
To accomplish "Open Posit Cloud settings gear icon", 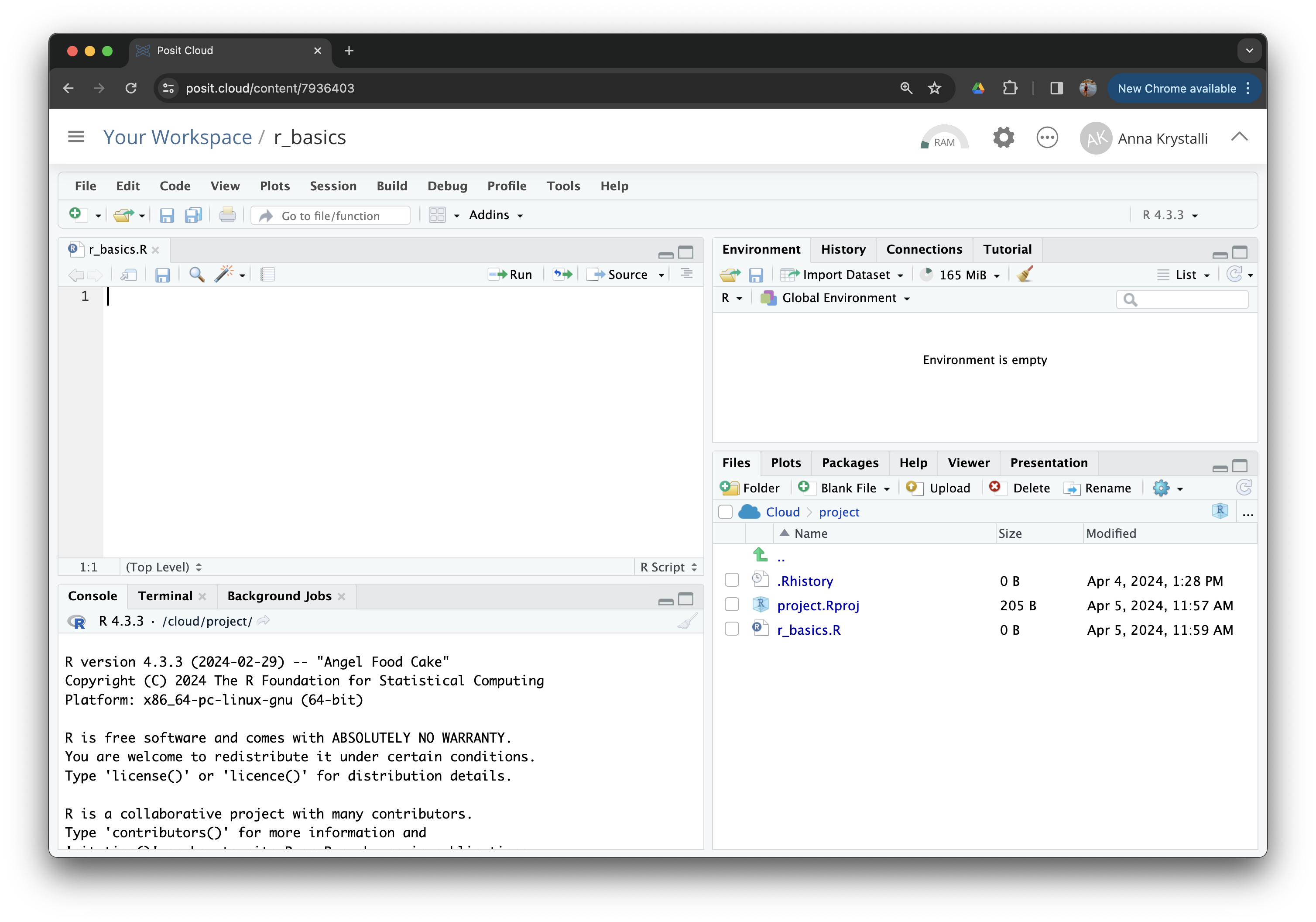I will 1003,138.
